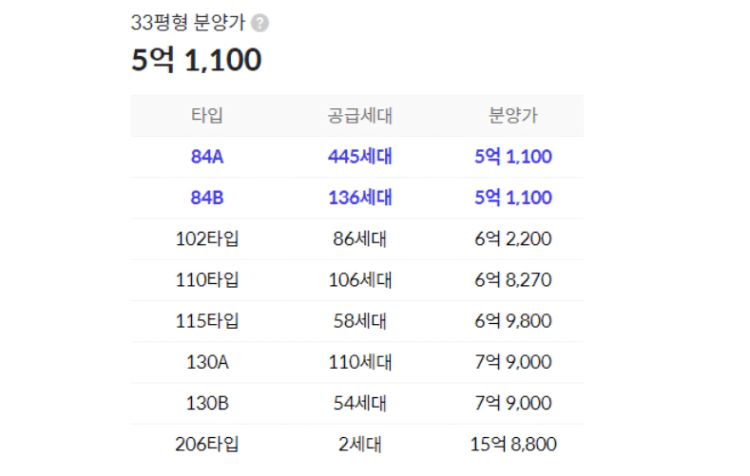Click the 5억 1,100 price for 84A
The image size is (750, 476).
click(x=513, y=156)
